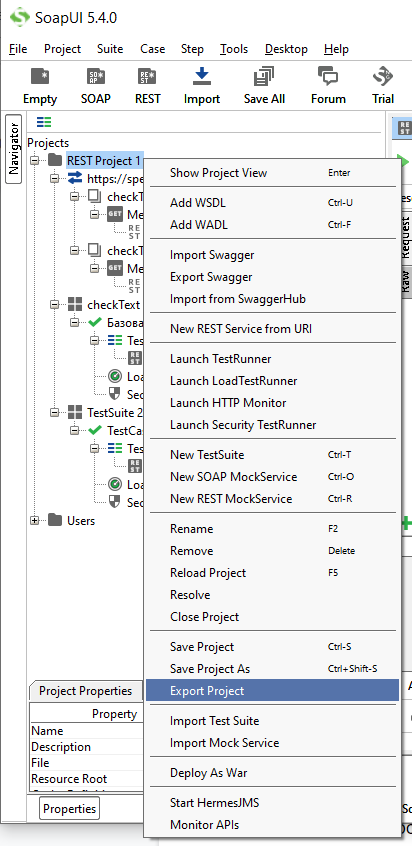Click the SoapUI logo in title bar

click(x=20, y=17)
